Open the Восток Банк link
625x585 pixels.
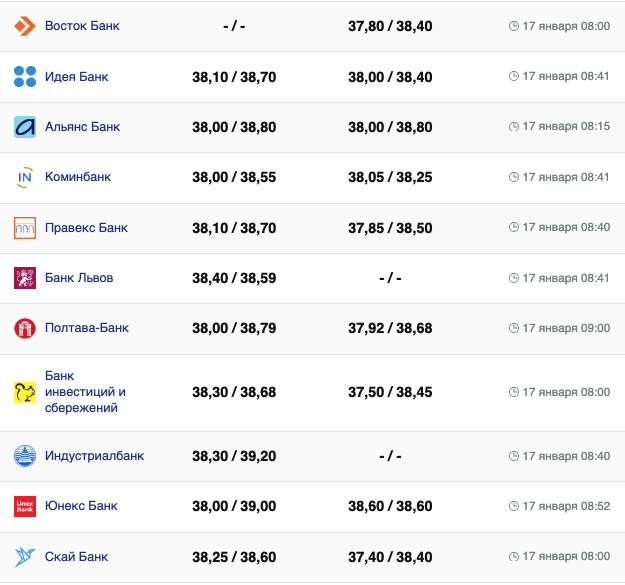tap(82, 26)
